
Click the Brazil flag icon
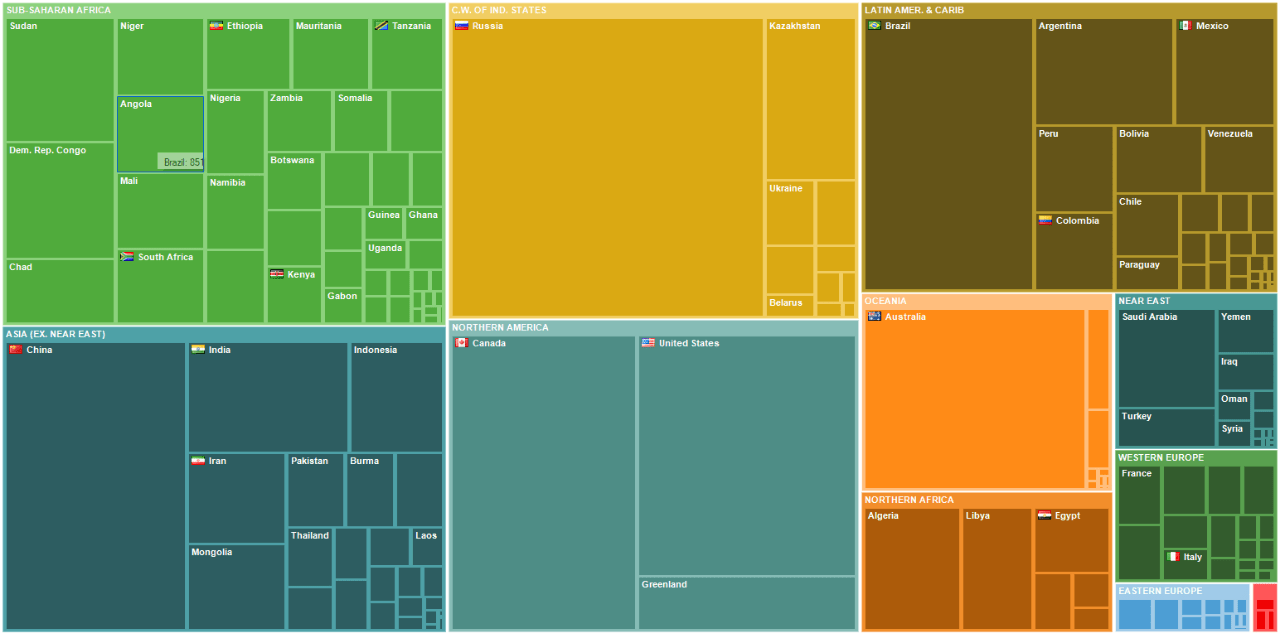click(874, 26)
